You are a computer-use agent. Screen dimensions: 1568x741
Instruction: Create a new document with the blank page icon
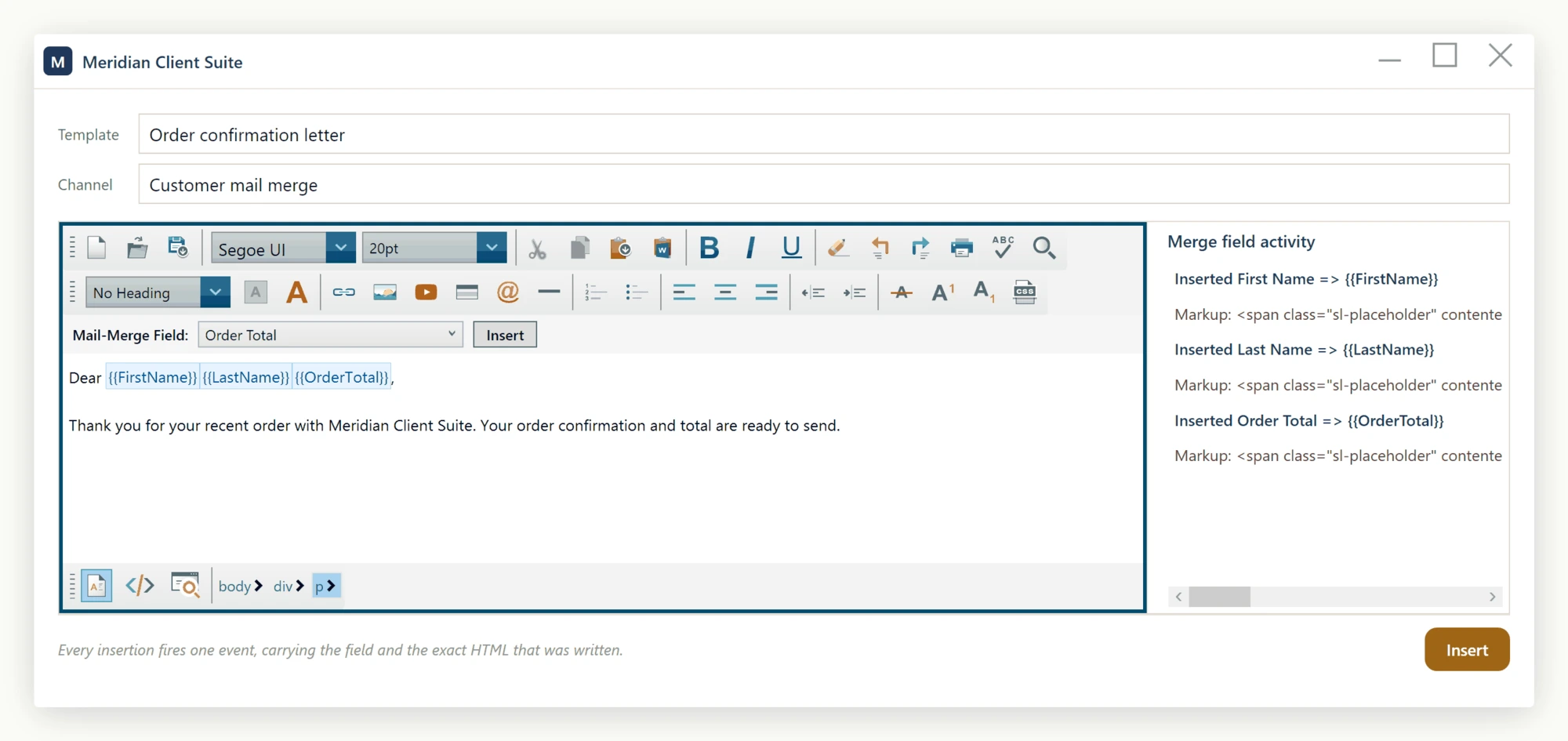[x=96, y=248]
